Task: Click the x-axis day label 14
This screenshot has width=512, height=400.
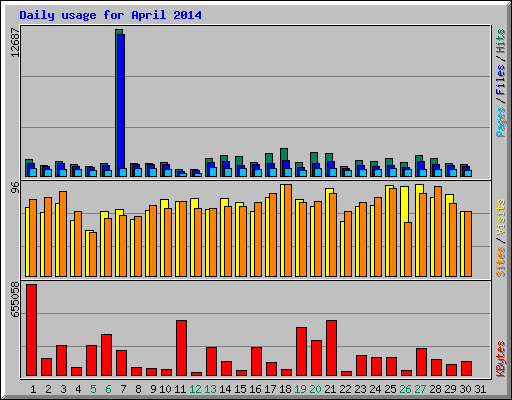Action: tap(225, 389)
